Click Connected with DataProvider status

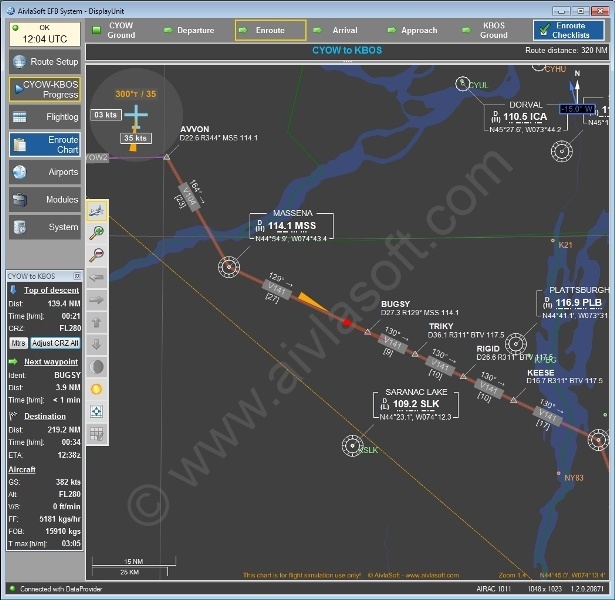click(61, 589)
